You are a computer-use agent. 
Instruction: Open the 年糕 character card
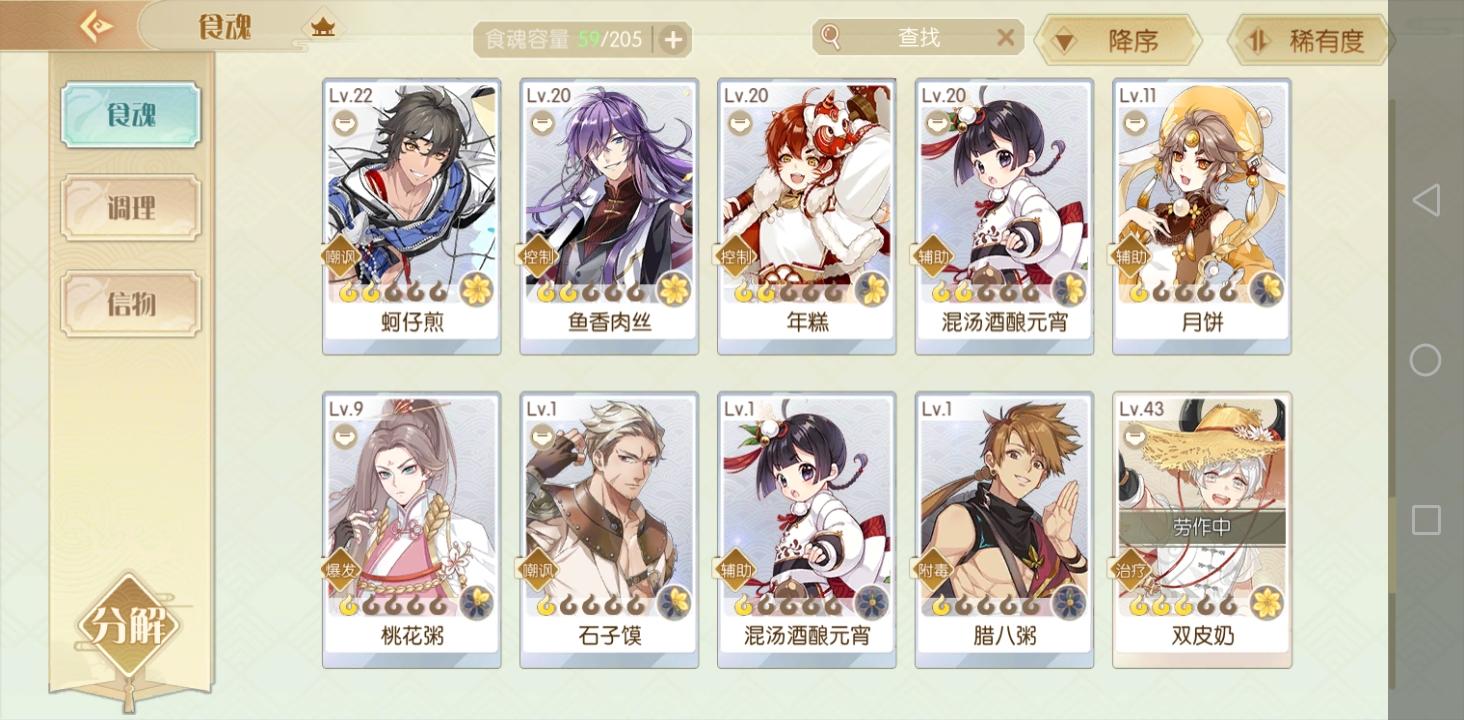807,217
